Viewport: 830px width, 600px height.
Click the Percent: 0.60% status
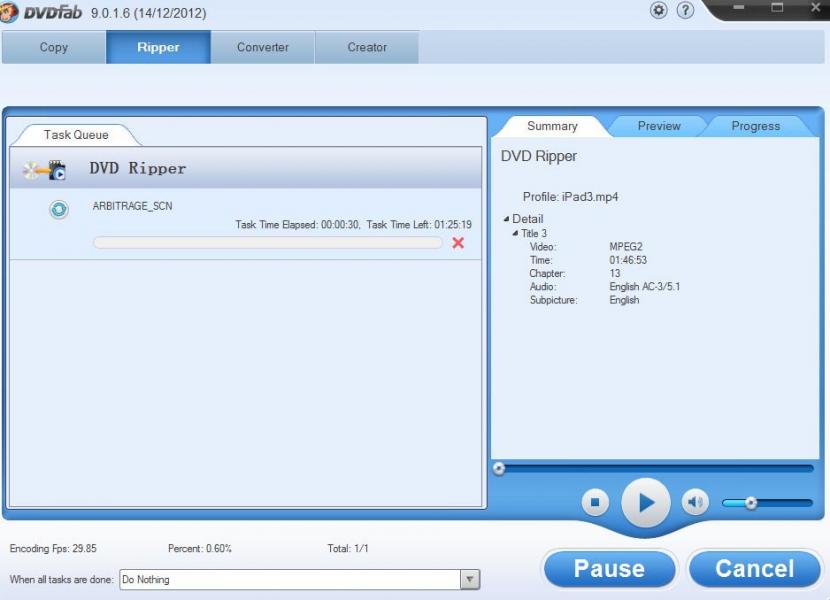[x=200, y=549]
